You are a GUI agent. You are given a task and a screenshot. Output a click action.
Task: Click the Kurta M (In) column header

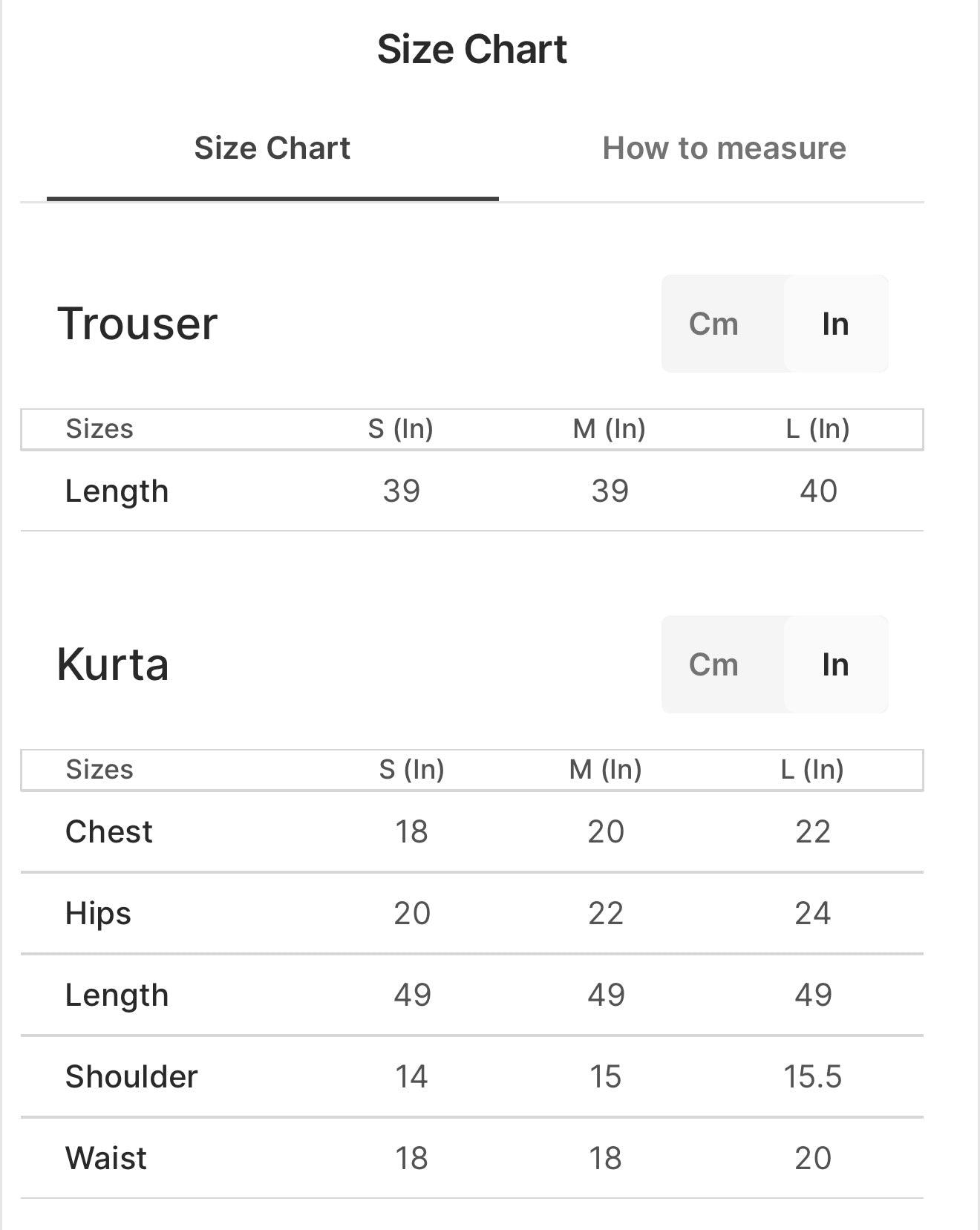point(605,770)
